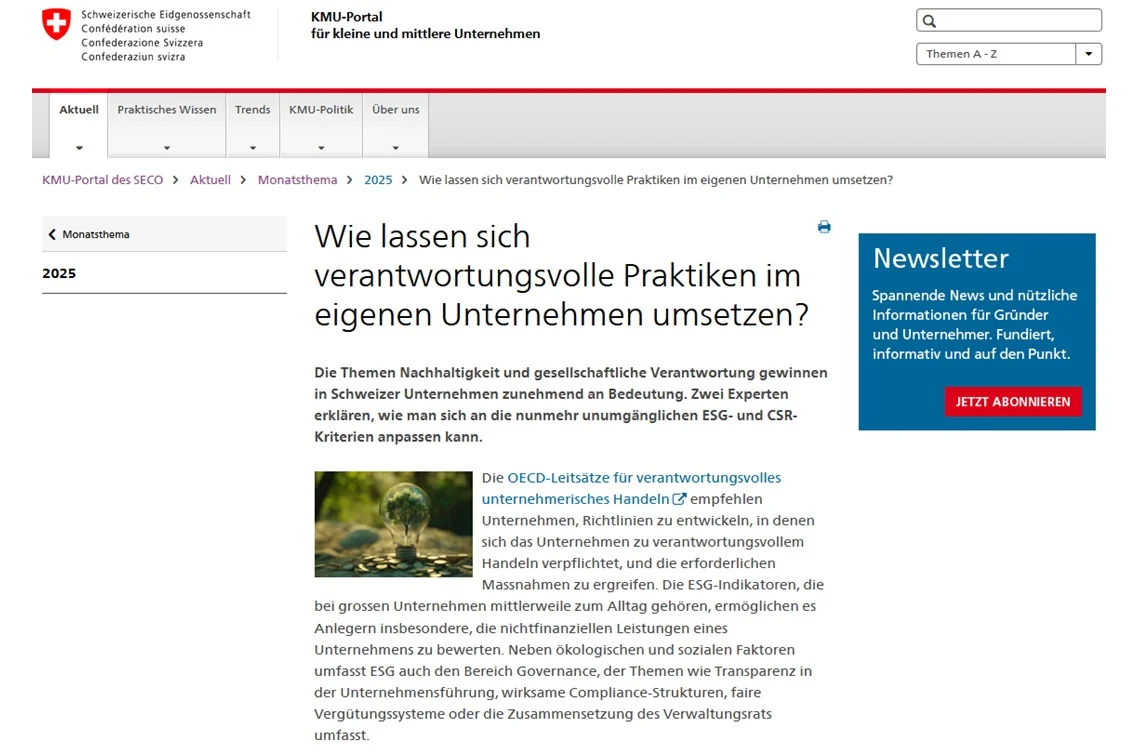Click the magnifier icon in the search box
This screenshot has width=1140, height=750.
click(x=930, y=21)
